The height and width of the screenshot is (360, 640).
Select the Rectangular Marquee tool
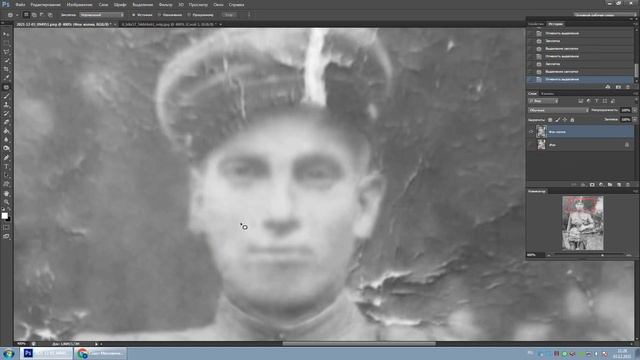[x=6, y=43]
